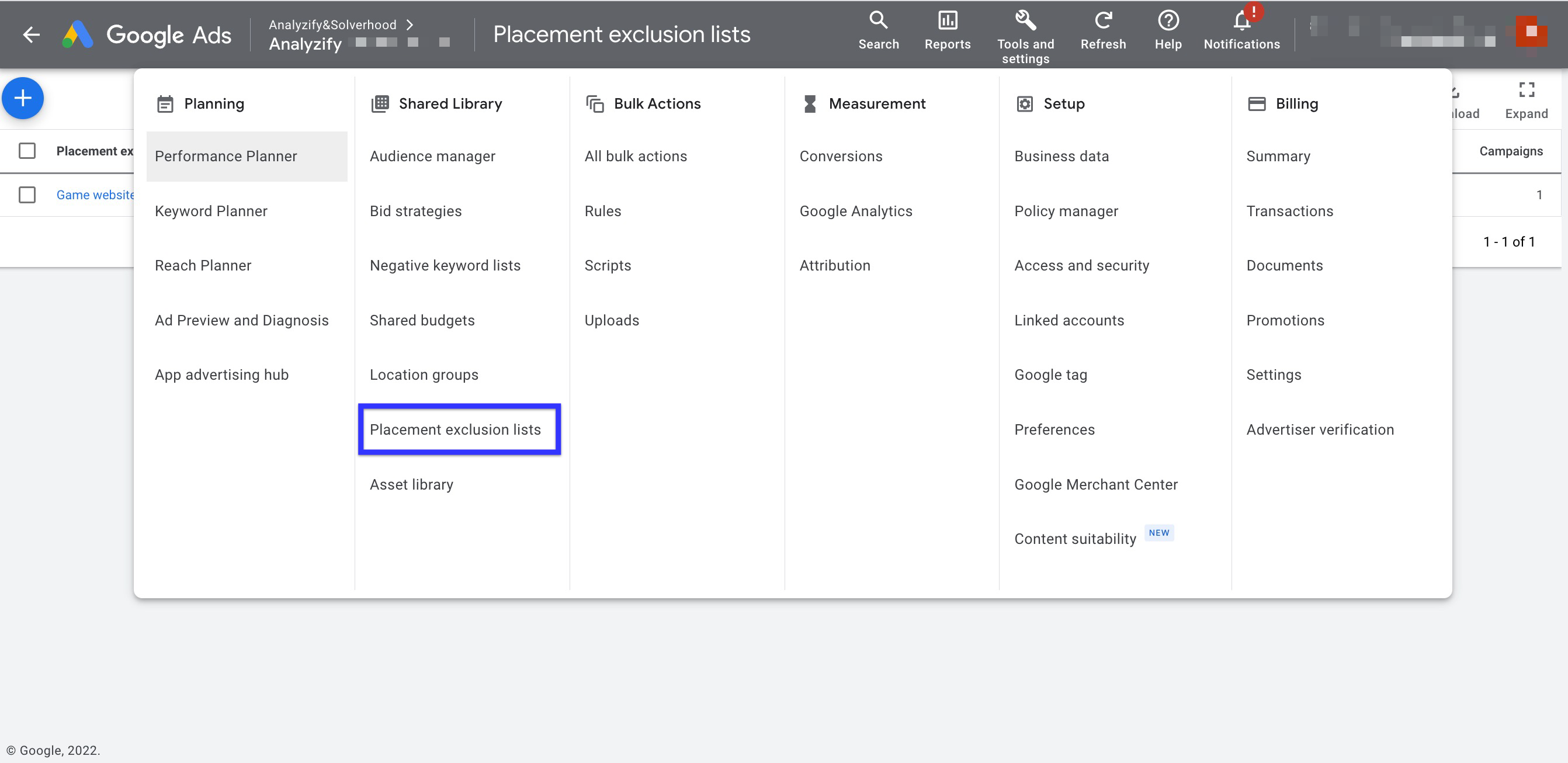Select Shared budgets
This screenshot has height=763, width=1568.
pyautogui.click(x=422, y=320)
